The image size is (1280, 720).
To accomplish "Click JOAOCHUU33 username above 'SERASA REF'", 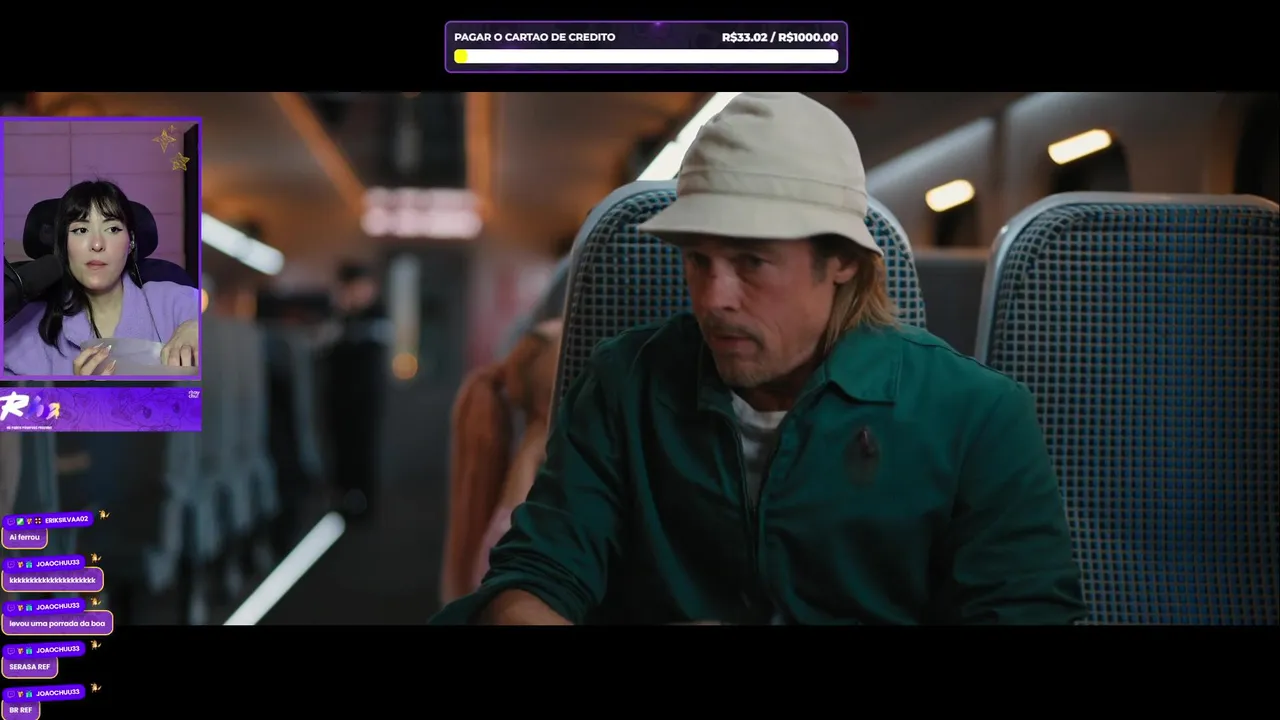I will (58, 649).
